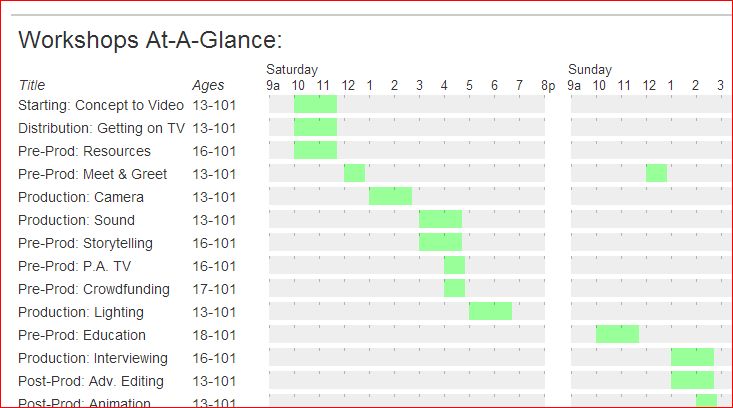
Task: Click the Starting: Concept to Video title
Action: pyautogui.click(x=101, y=105)
